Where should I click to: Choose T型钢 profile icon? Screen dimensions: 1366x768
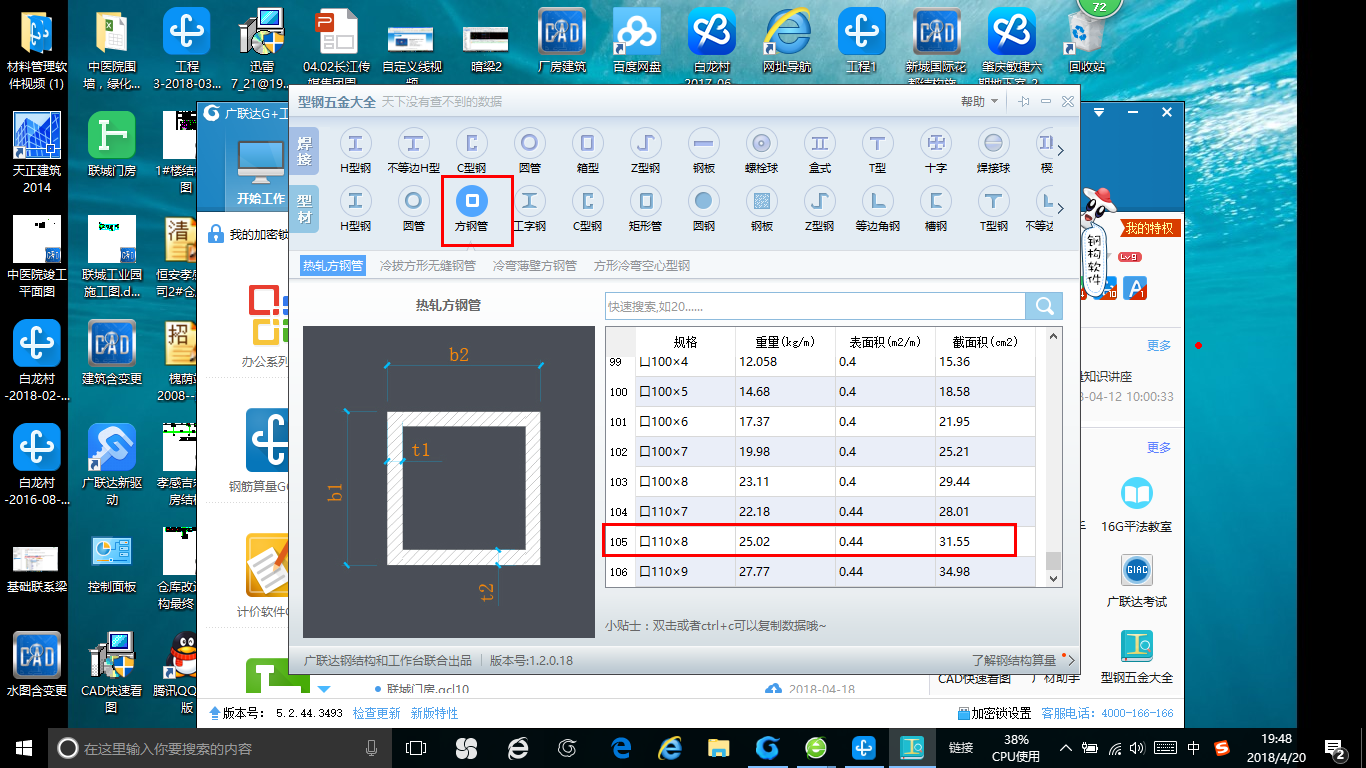click(x=993, y=210)
